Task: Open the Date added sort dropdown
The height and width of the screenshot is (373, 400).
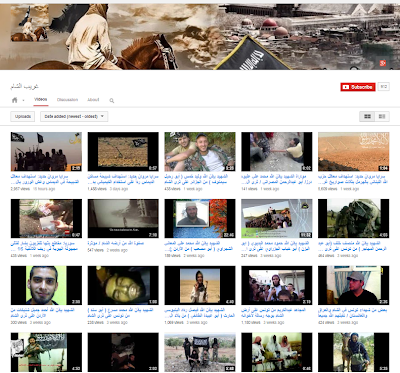Action: pos(74,116)
